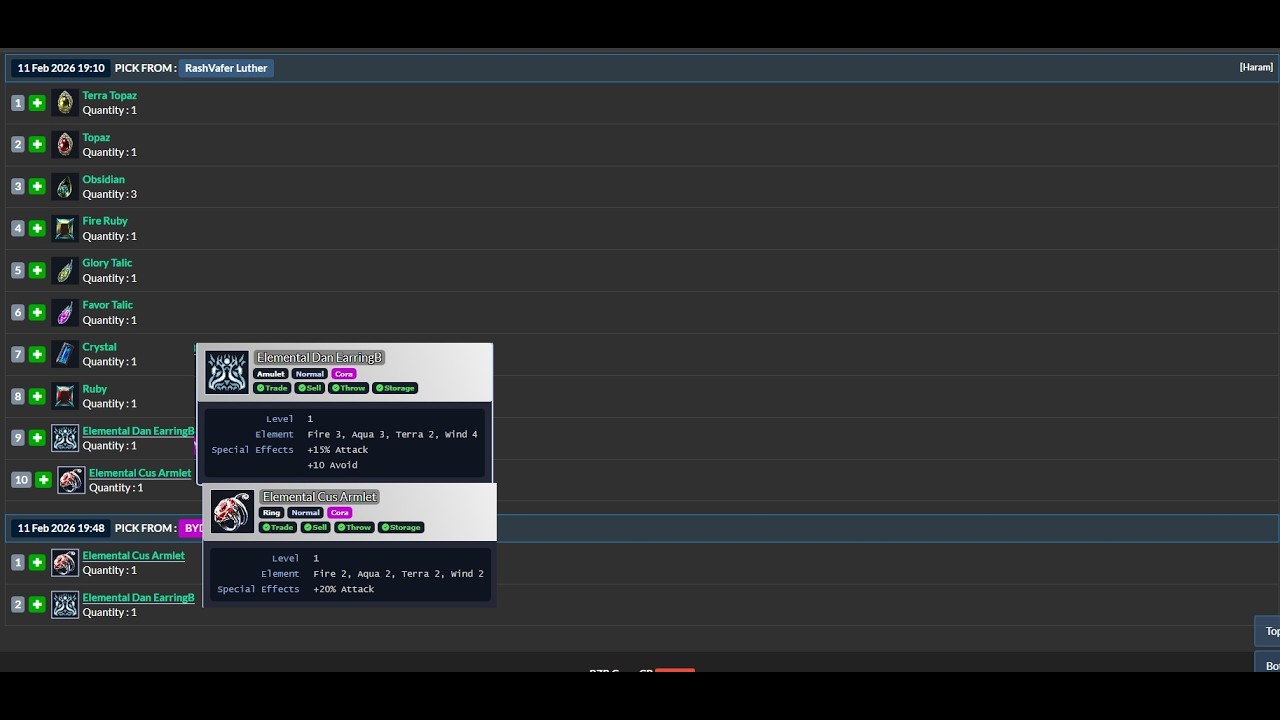The image size is (1280, 720).
Task: Click the armlet icon in row 10 of the 19:10 list
Action: point(71,480)
